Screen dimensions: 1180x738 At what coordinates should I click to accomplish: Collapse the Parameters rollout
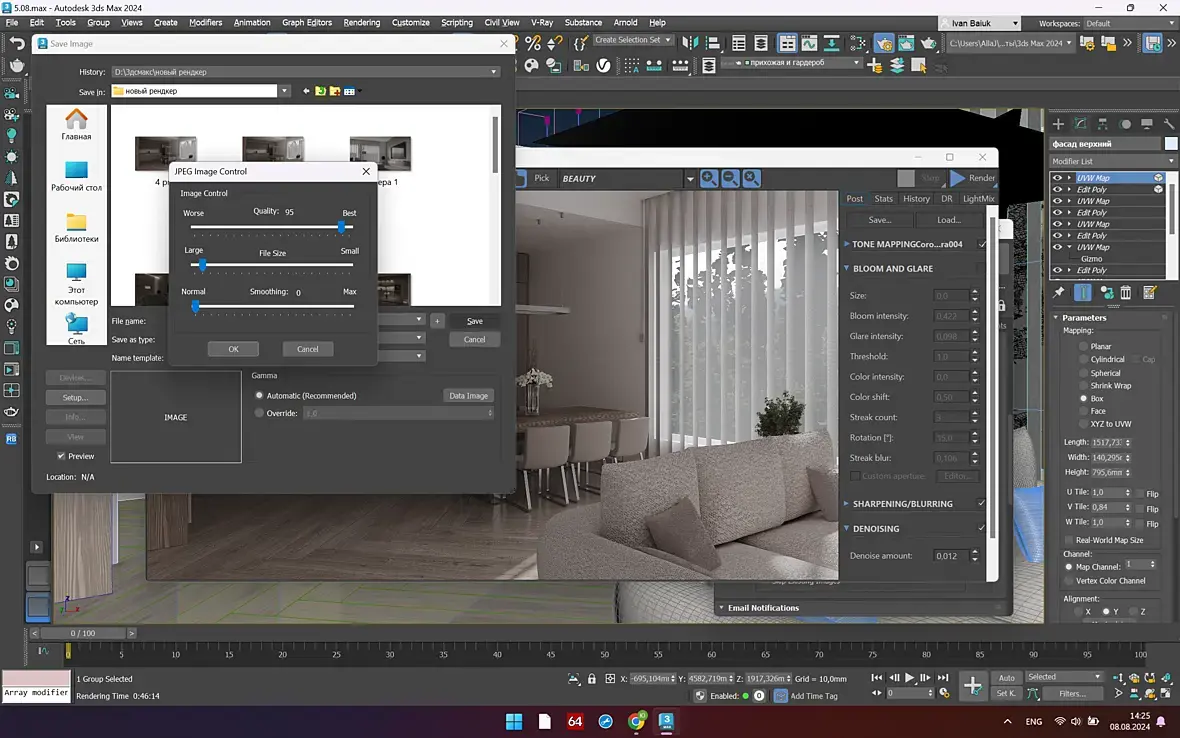pyautogui.click(x=1056, y=317)
